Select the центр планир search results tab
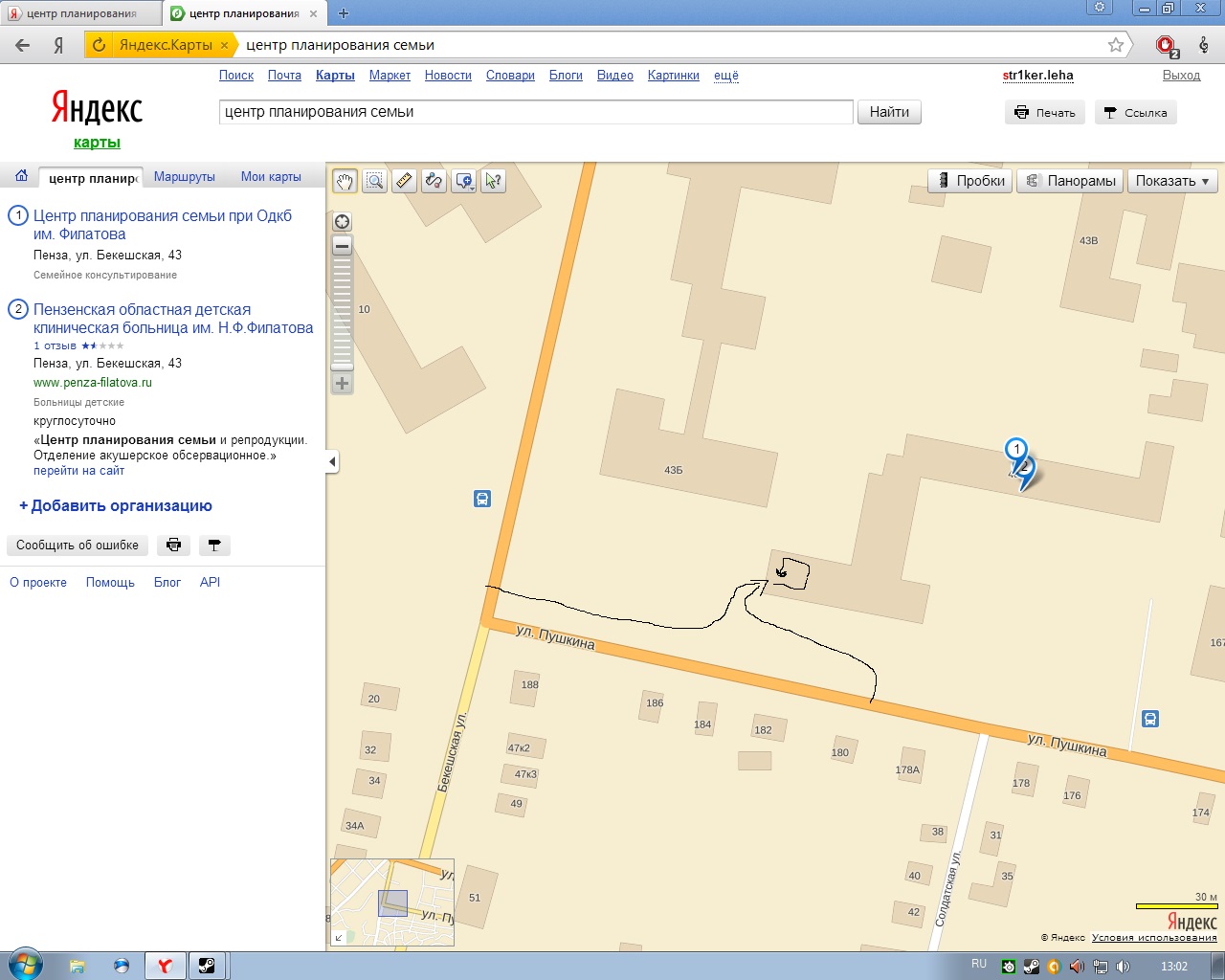1225x980 pixels. (91, 178)
